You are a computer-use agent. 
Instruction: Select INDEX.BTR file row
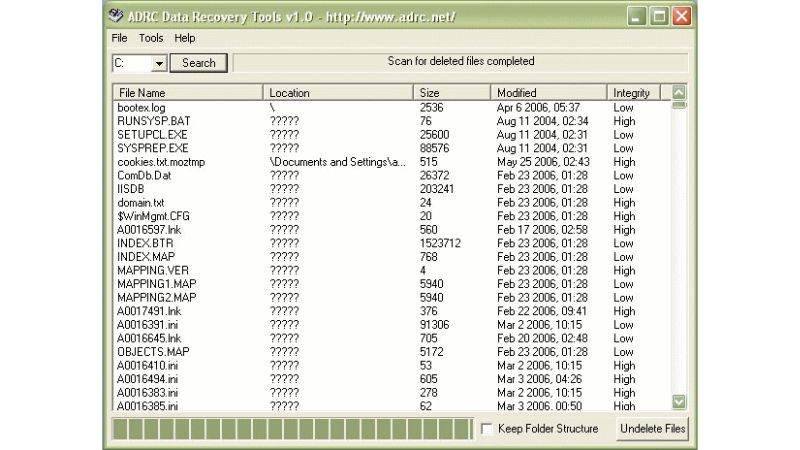(x=392, y=243)
